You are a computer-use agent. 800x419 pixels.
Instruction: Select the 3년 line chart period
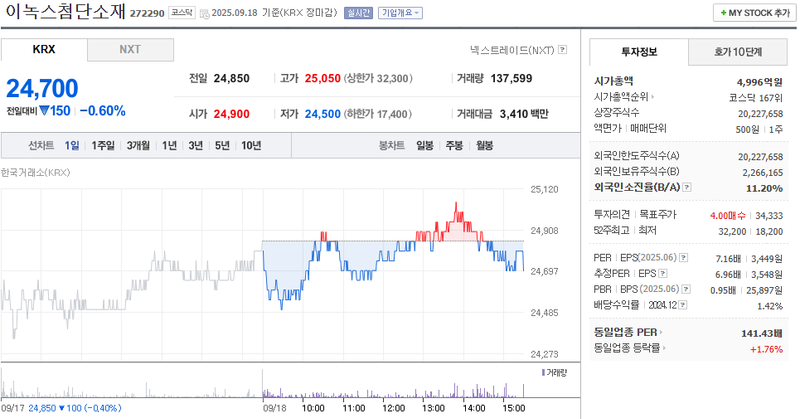tap(196, 146)
